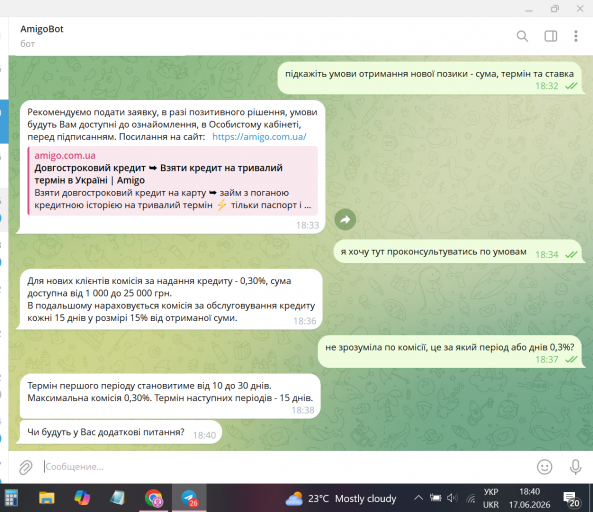Show hidden system tray icons chevron
The height and width of the screenshot is (512, 593).
pos(418,498)
